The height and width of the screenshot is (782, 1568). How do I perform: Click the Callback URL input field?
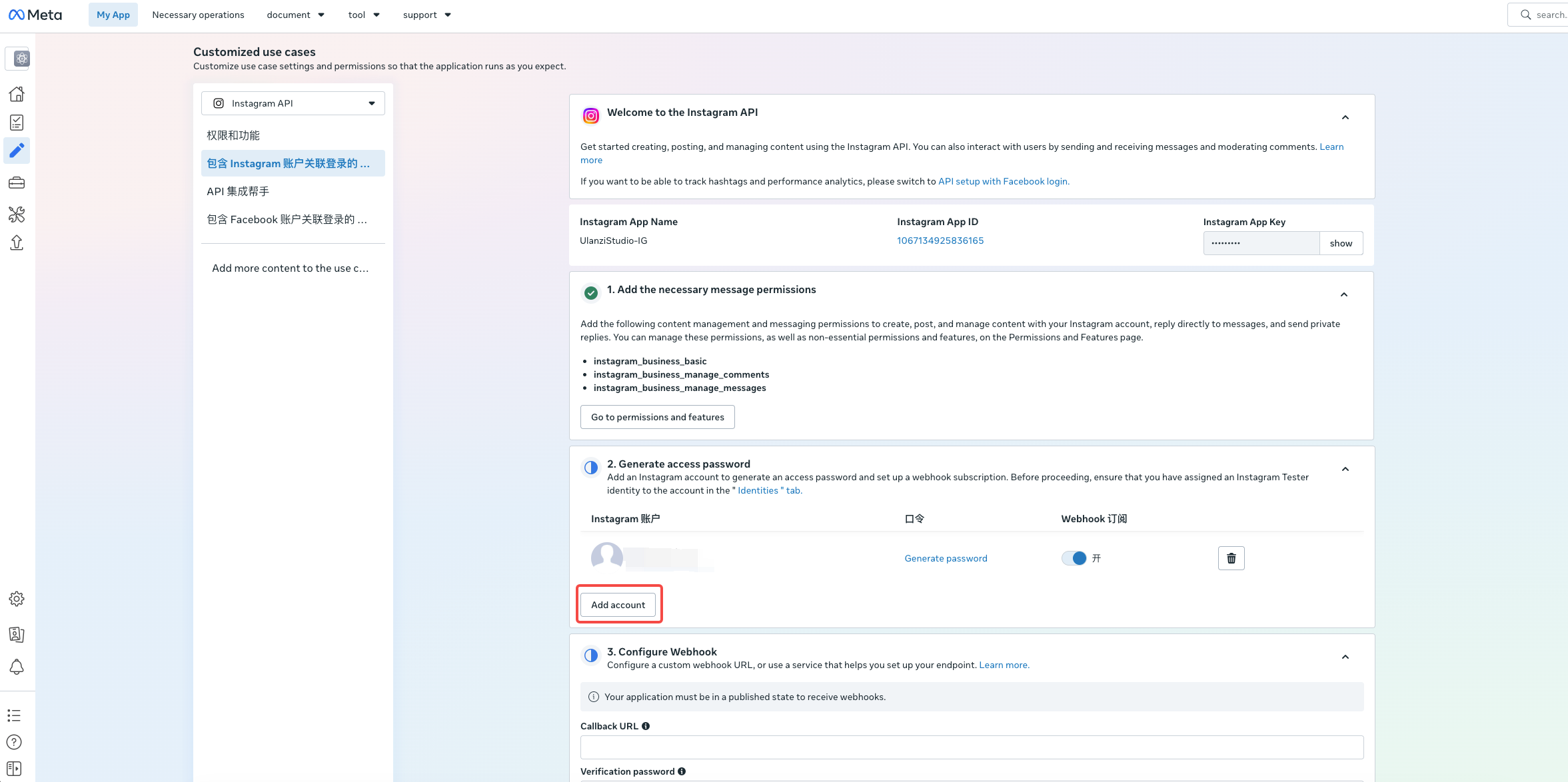(972, 747)
